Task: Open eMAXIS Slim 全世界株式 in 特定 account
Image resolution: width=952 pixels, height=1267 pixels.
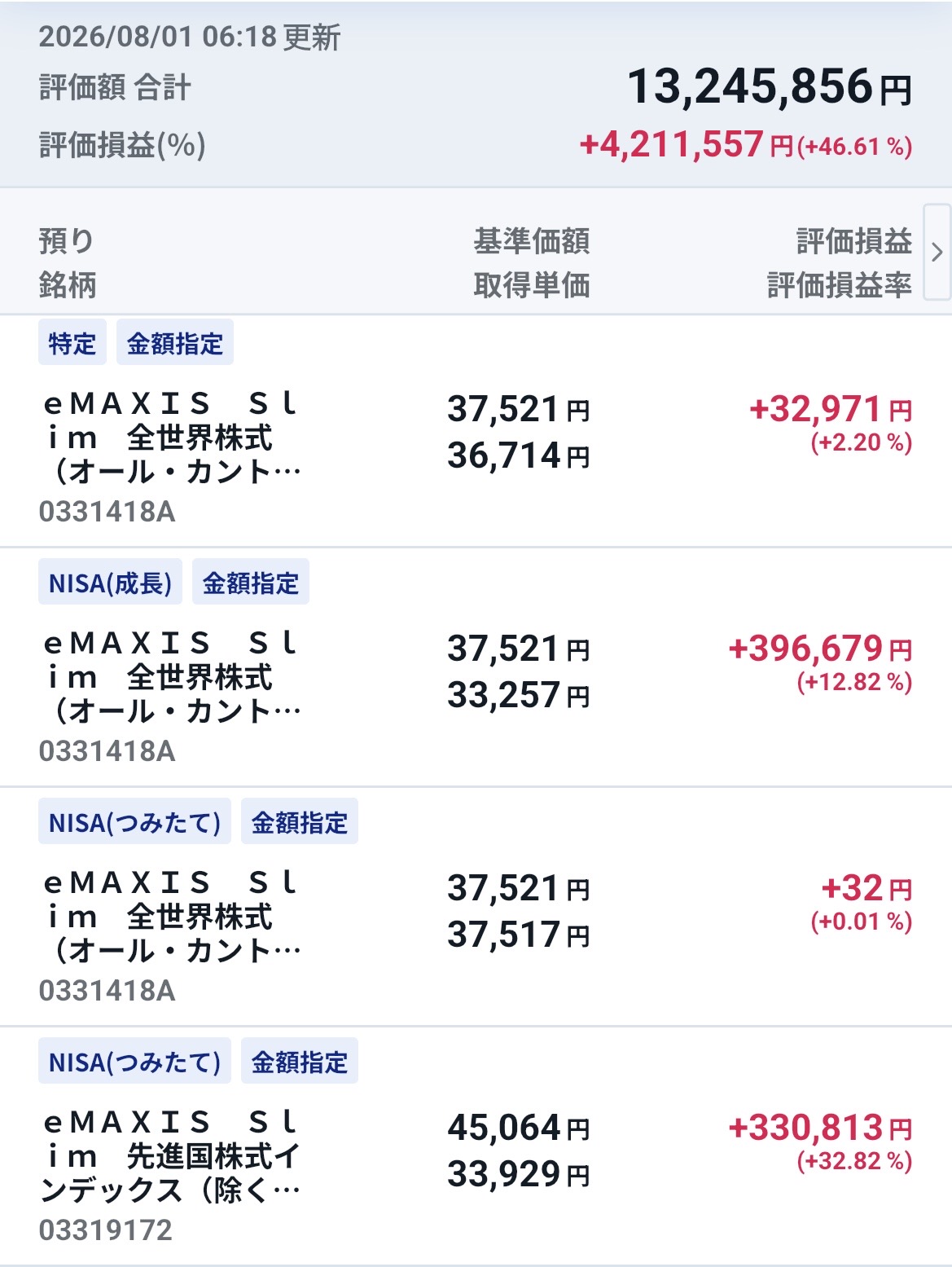Action: tap(172, 438)
